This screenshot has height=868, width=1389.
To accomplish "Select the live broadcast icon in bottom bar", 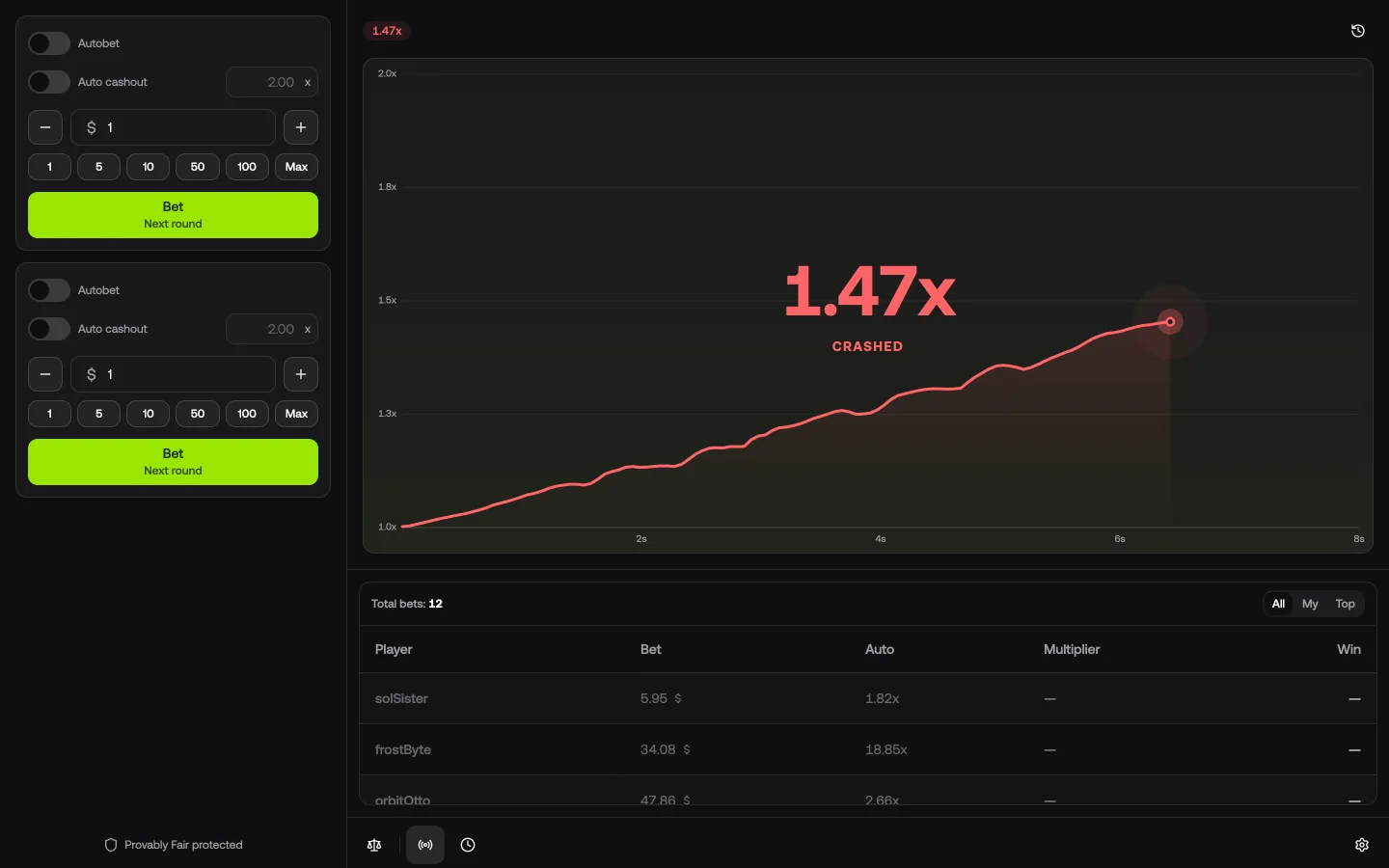I will pos(425,845).
